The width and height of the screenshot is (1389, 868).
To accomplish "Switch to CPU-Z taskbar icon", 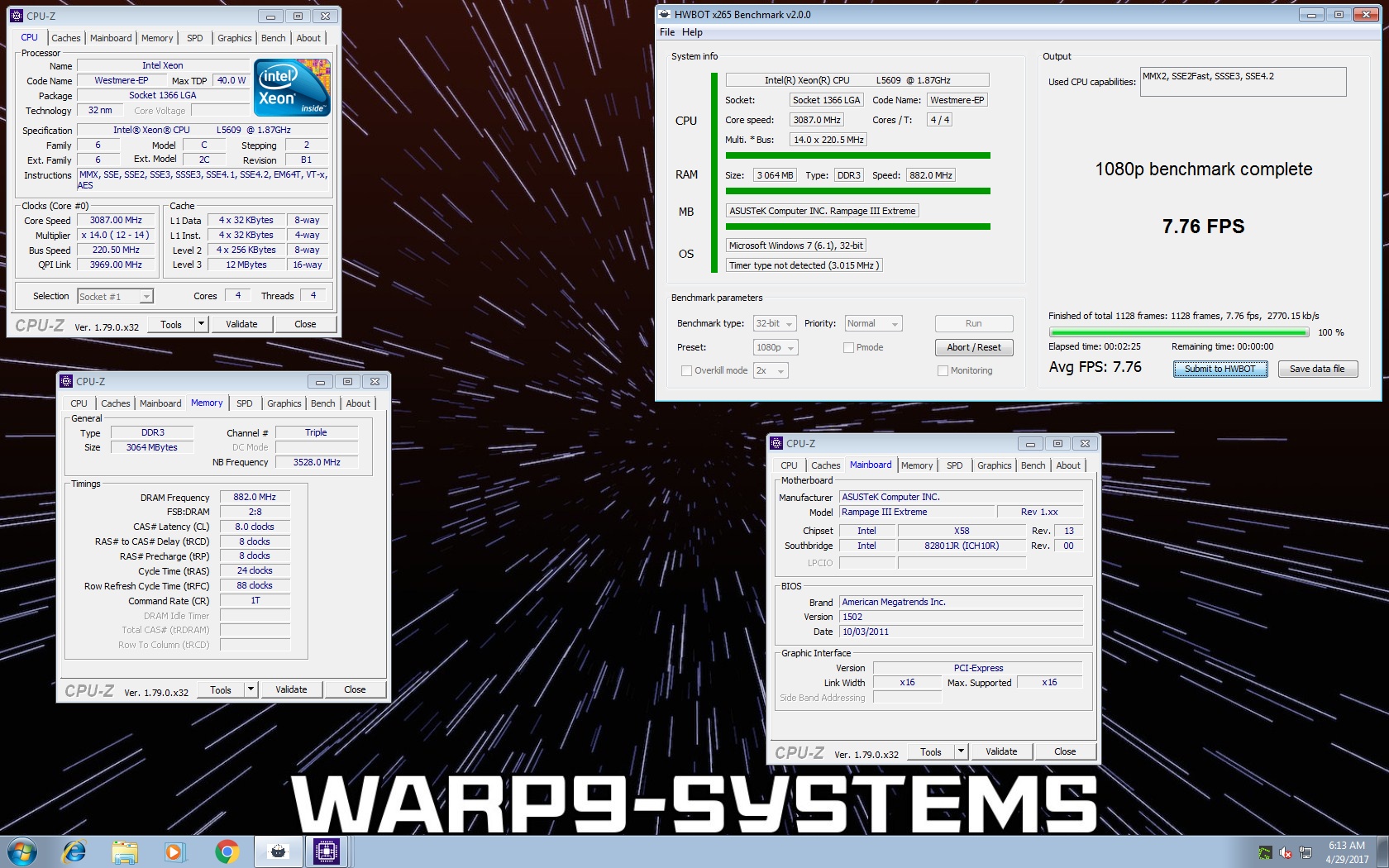I will click(x=327, y=851).
